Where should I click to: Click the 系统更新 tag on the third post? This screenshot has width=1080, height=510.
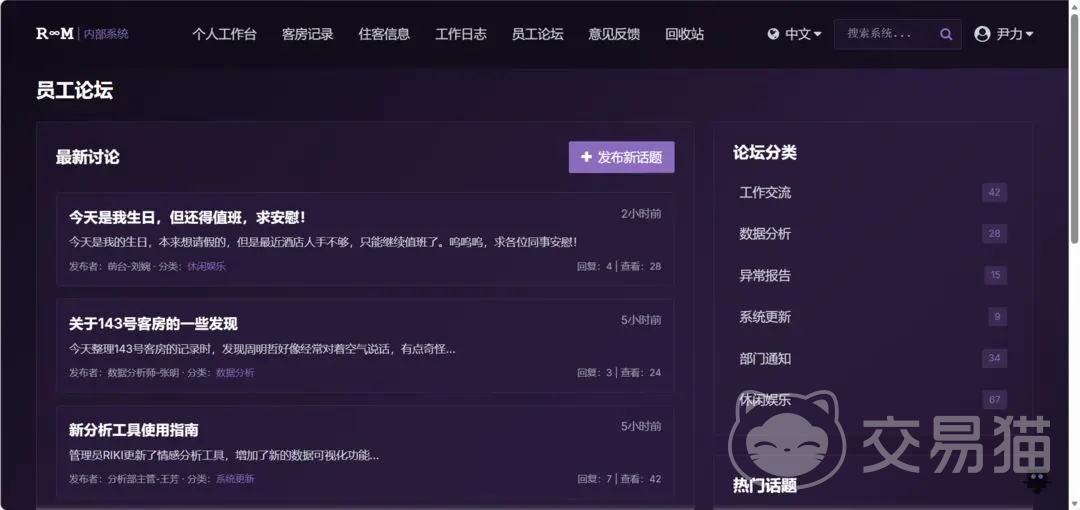tap(235, 479)
